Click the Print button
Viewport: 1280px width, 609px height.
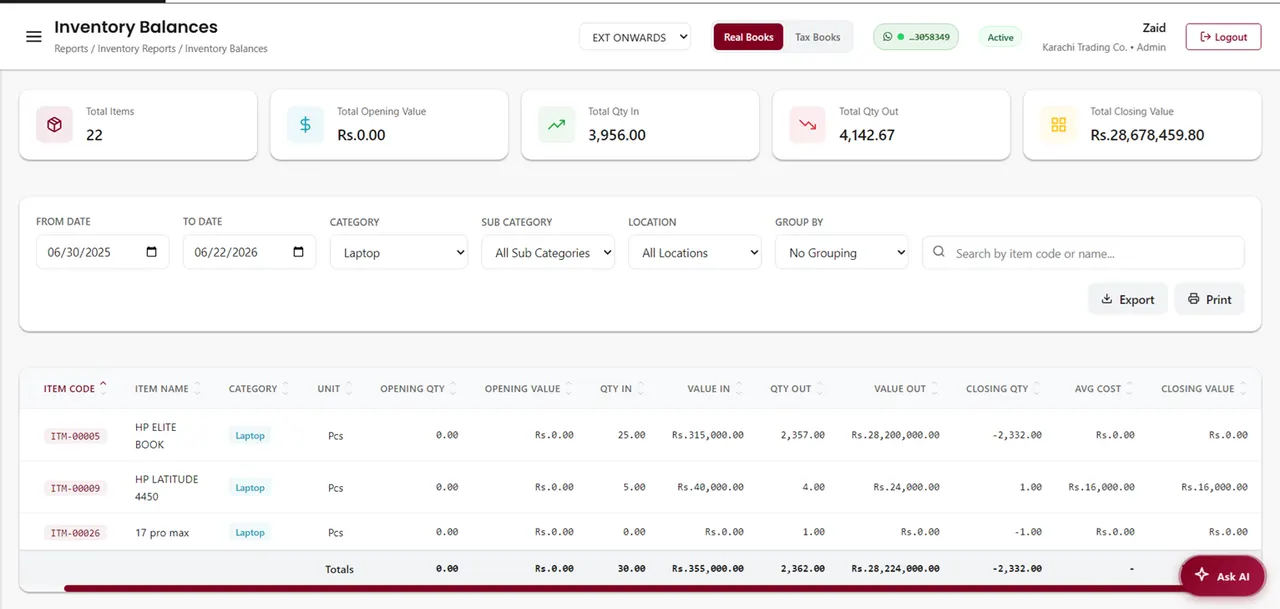(x=1210, y=299)
